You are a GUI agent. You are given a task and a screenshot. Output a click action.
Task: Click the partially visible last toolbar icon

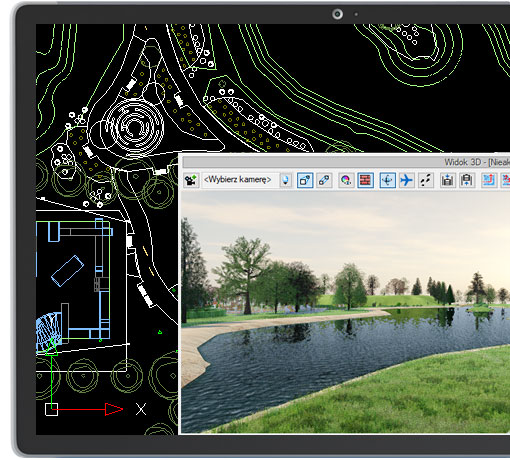(x=505, y=180)
